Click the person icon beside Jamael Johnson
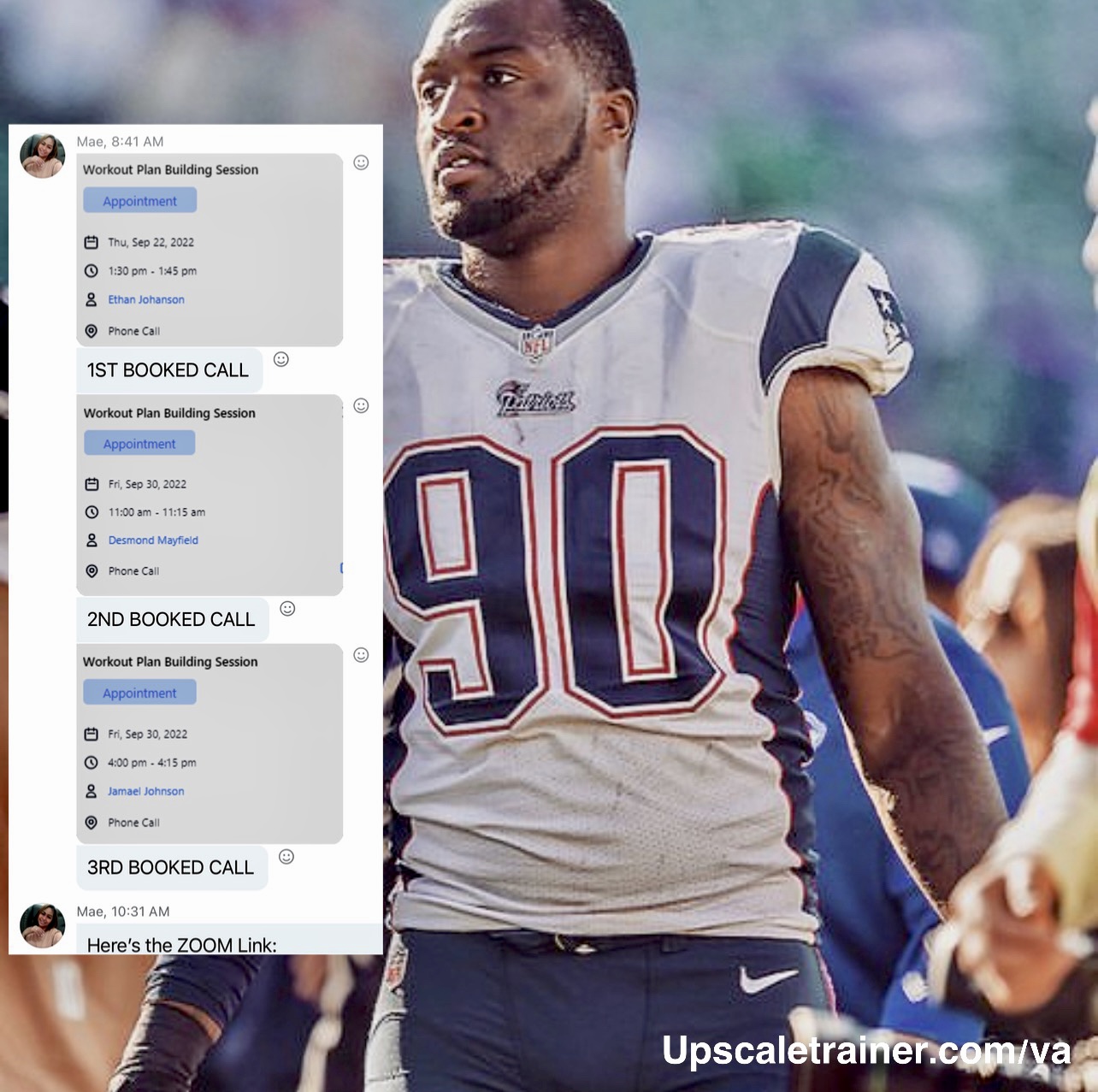 click(x=91, y=791)
